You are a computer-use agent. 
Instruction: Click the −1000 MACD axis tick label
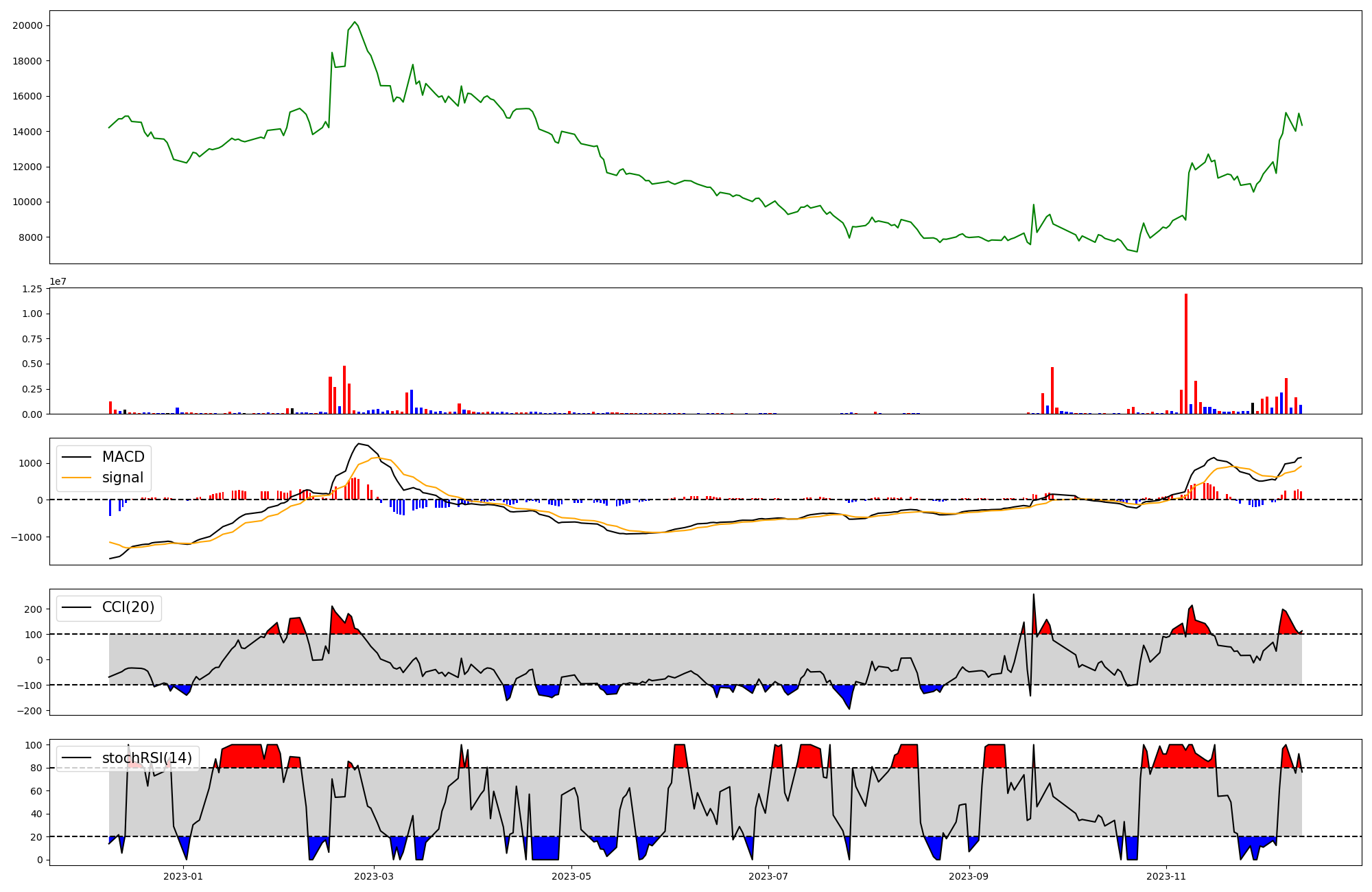coord(26,537)
